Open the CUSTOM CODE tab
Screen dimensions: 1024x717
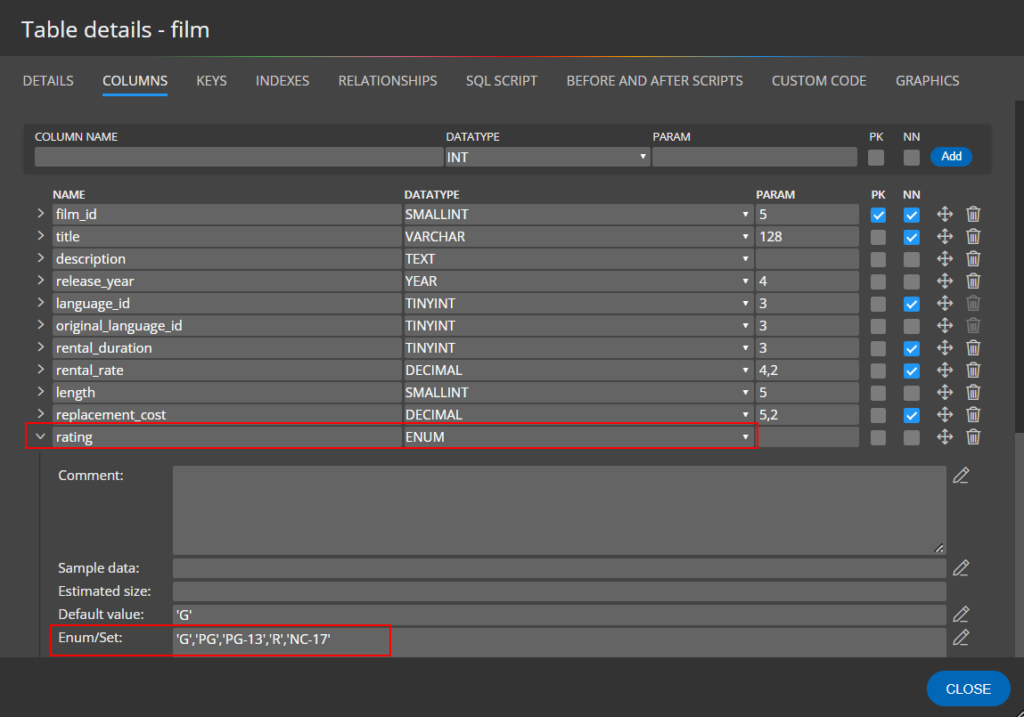(x=819, y=81)
